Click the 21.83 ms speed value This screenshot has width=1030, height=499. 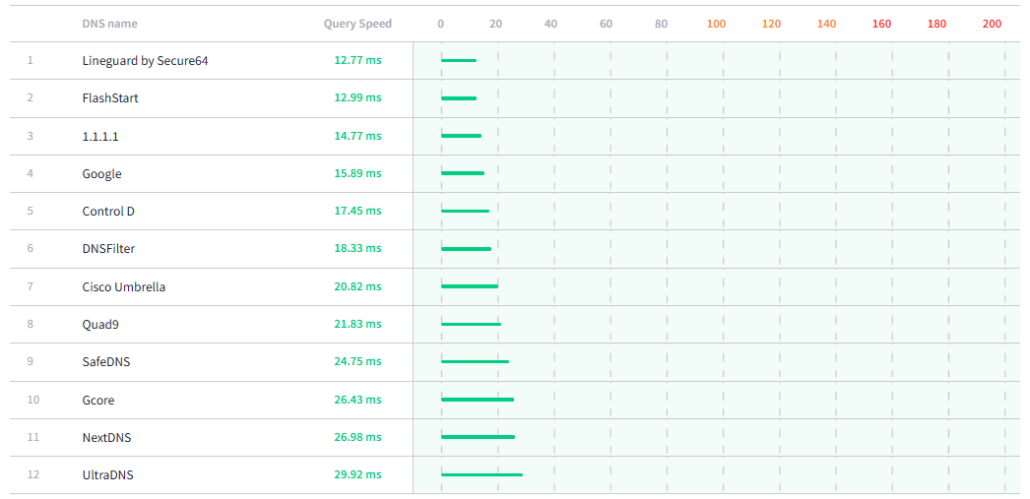click(357, 324)
